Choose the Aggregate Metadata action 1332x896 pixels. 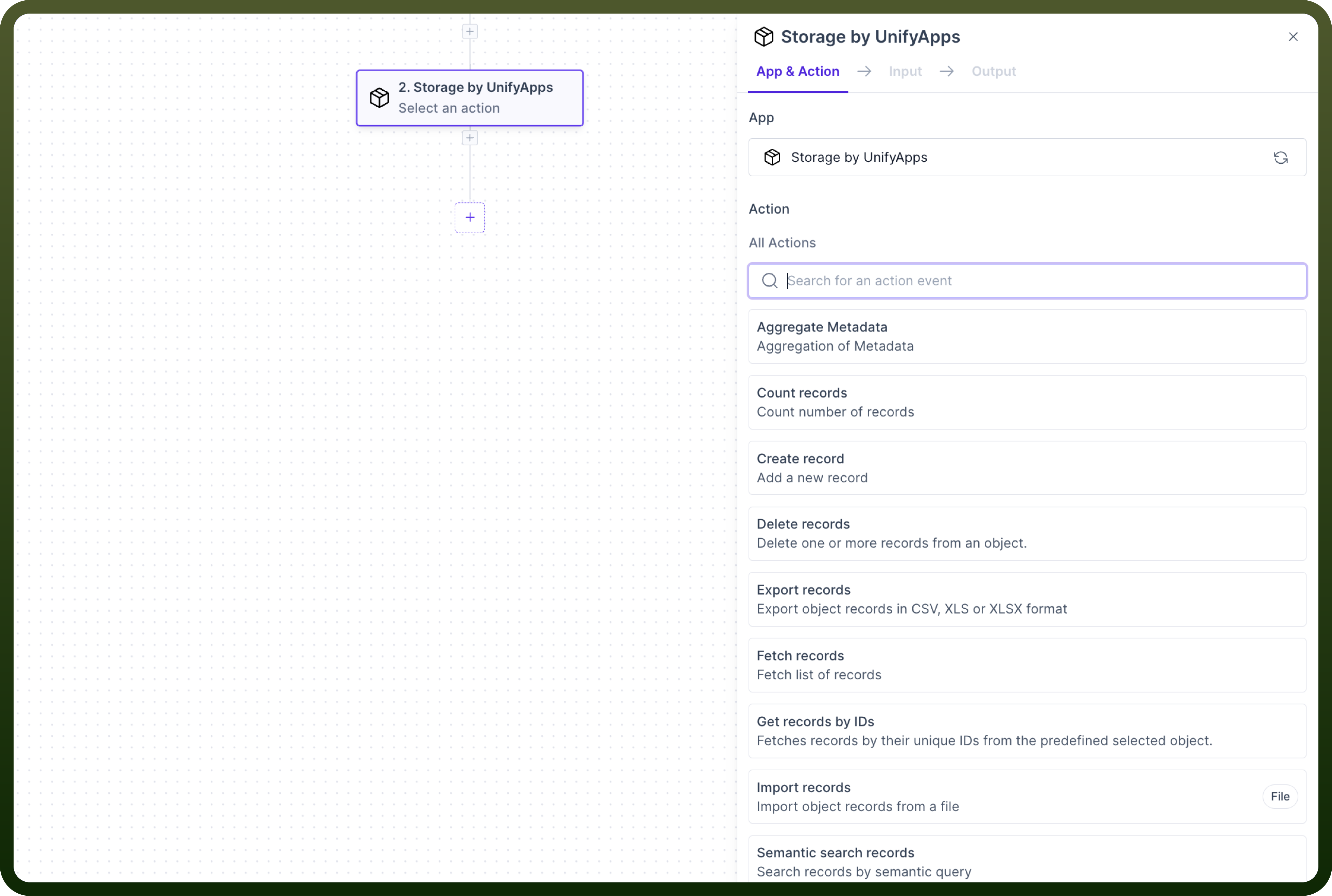coord(1027,337)
